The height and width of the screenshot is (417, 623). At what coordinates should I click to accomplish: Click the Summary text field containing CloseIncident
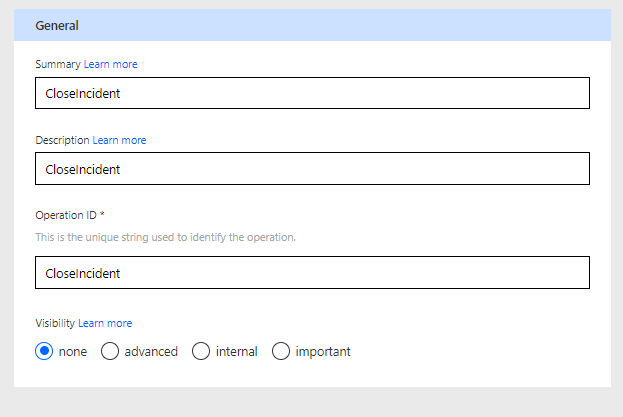[x=312, y=93]
